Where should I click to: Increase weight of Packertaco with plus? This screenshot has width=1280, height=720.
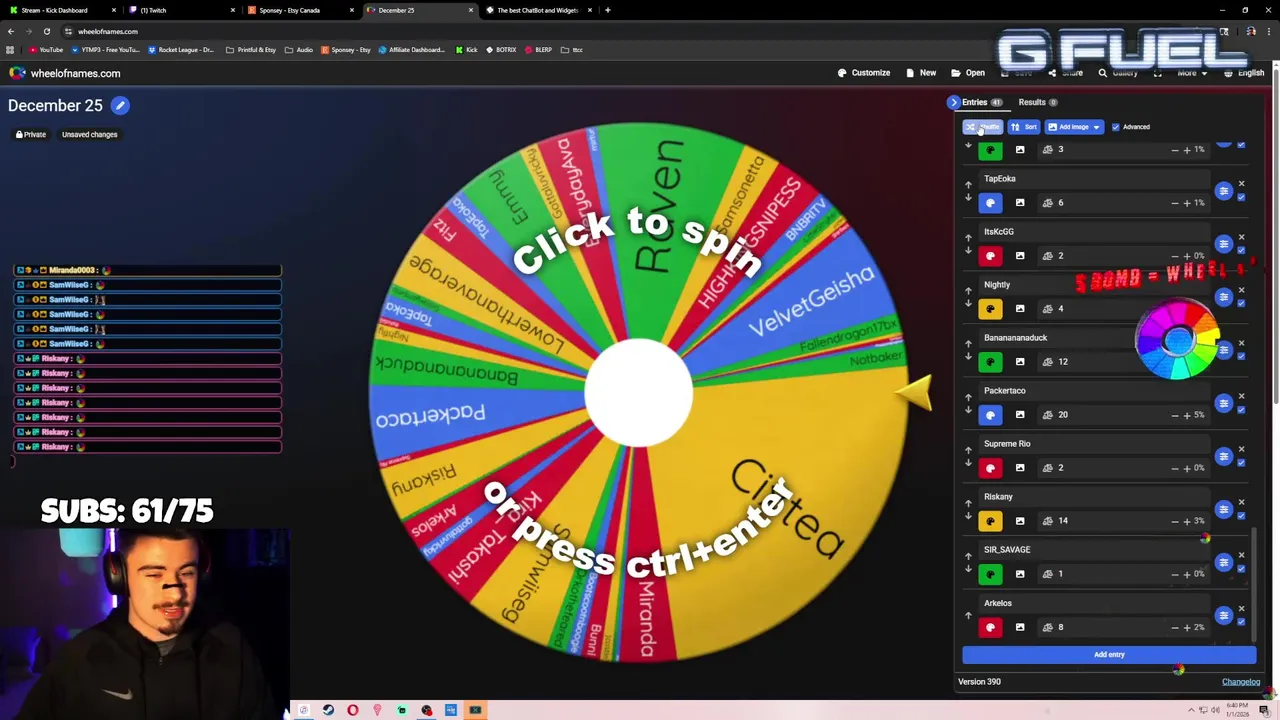(1187, 415)
